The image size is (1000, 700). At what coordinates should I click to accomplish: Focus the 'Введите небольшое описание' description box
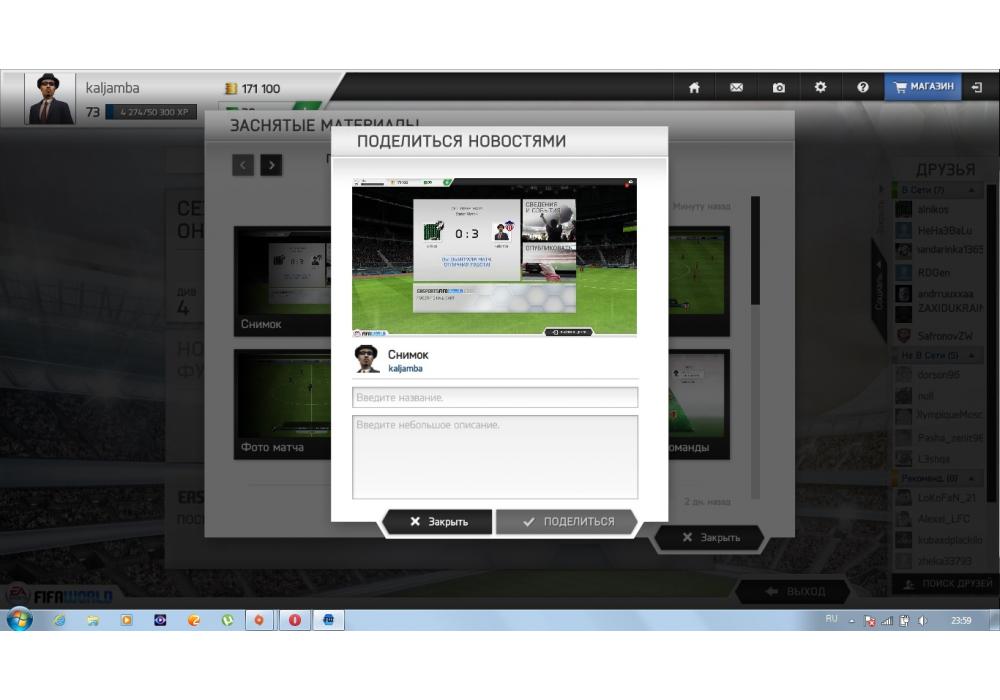click(x=495, y=456)
